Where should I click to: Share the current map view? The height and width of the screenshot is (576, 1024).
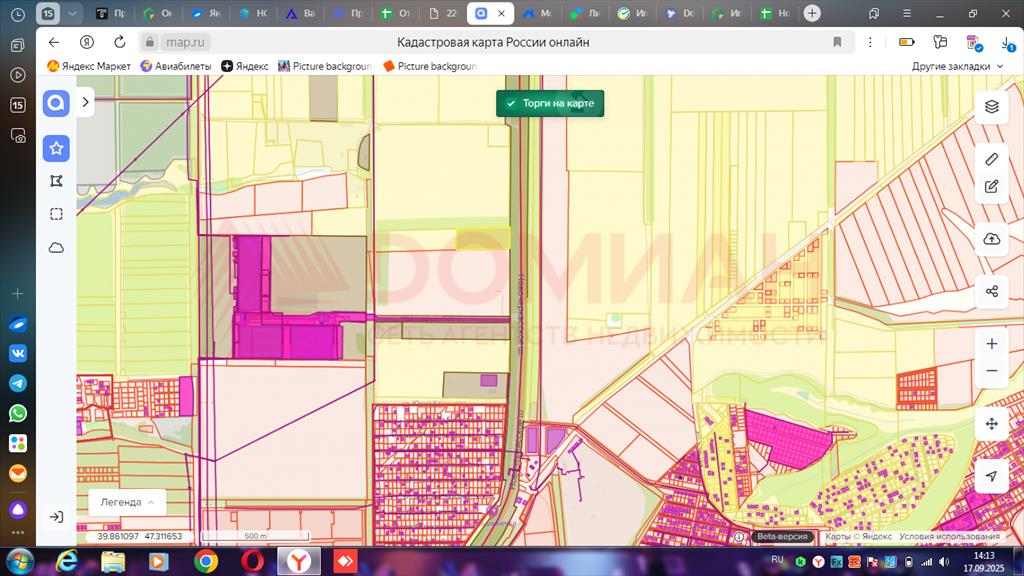991,291
